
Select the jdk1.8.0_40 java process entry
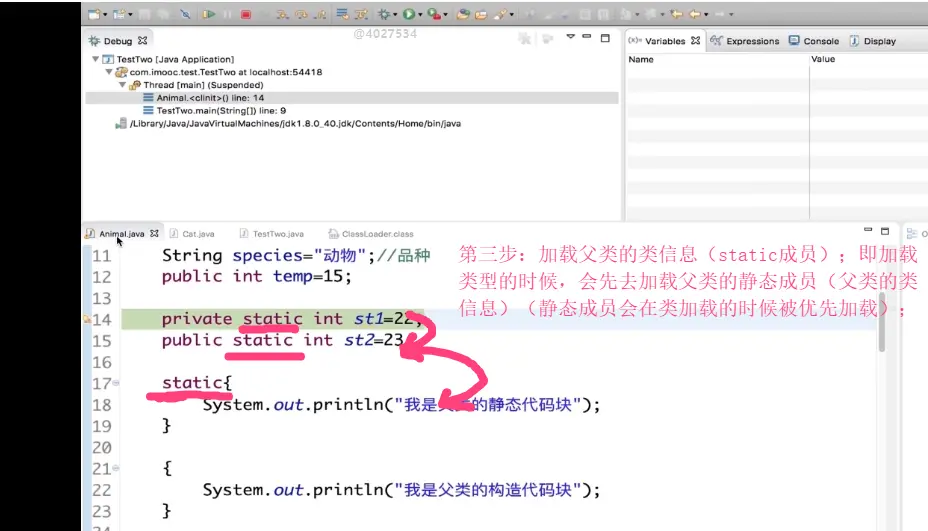[x=288, y=124]
